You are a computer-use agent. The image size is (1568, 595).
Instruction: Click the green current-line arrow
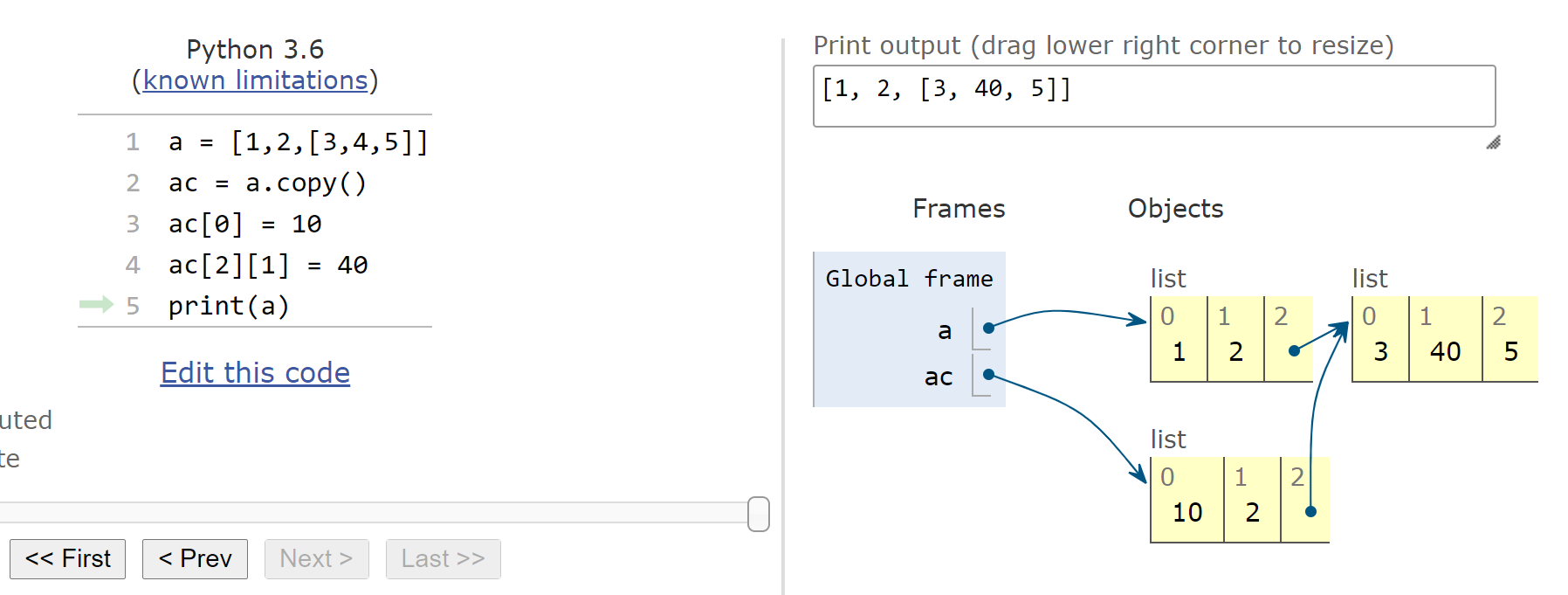[x=96, y=304]
